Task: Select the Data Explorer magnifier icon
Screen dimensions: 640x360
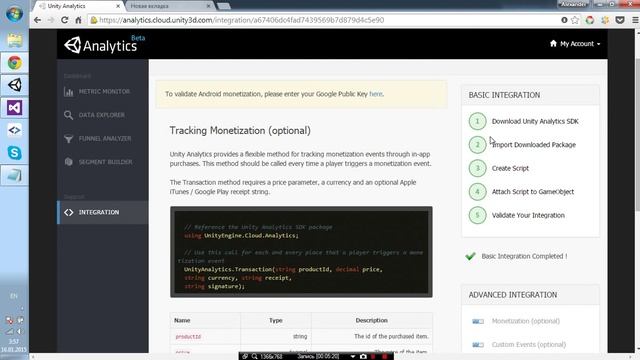Action: click(69, 115)
